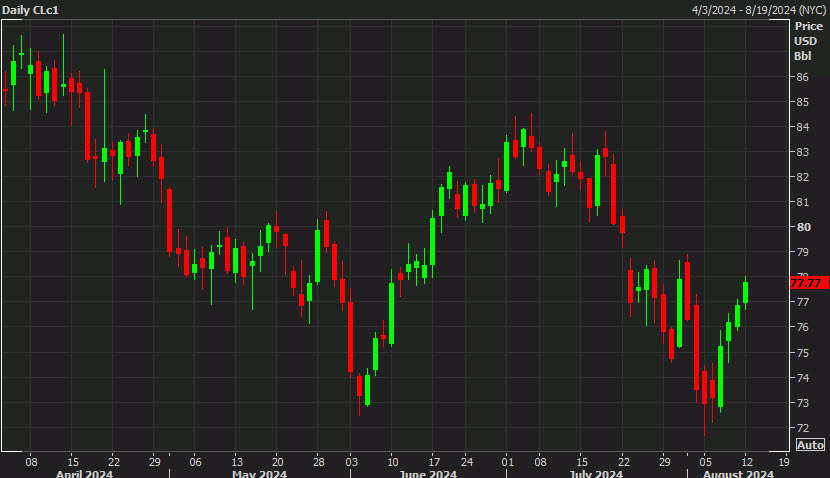
Task: Select the 82 price axis label
Action: 802,177
